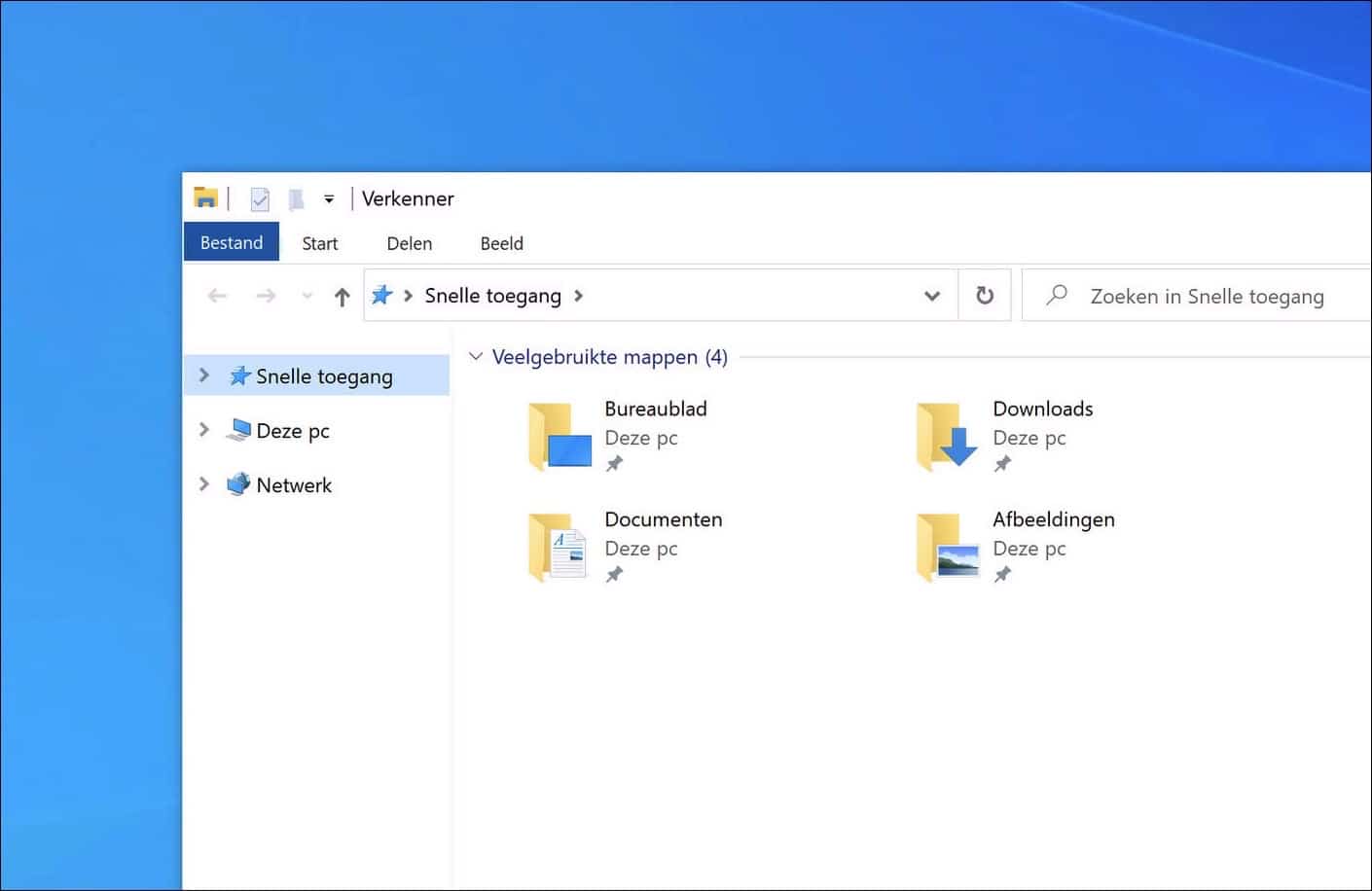Click the New folder icon in the title bar
1372x891 pixels.
tap(295, 198)
